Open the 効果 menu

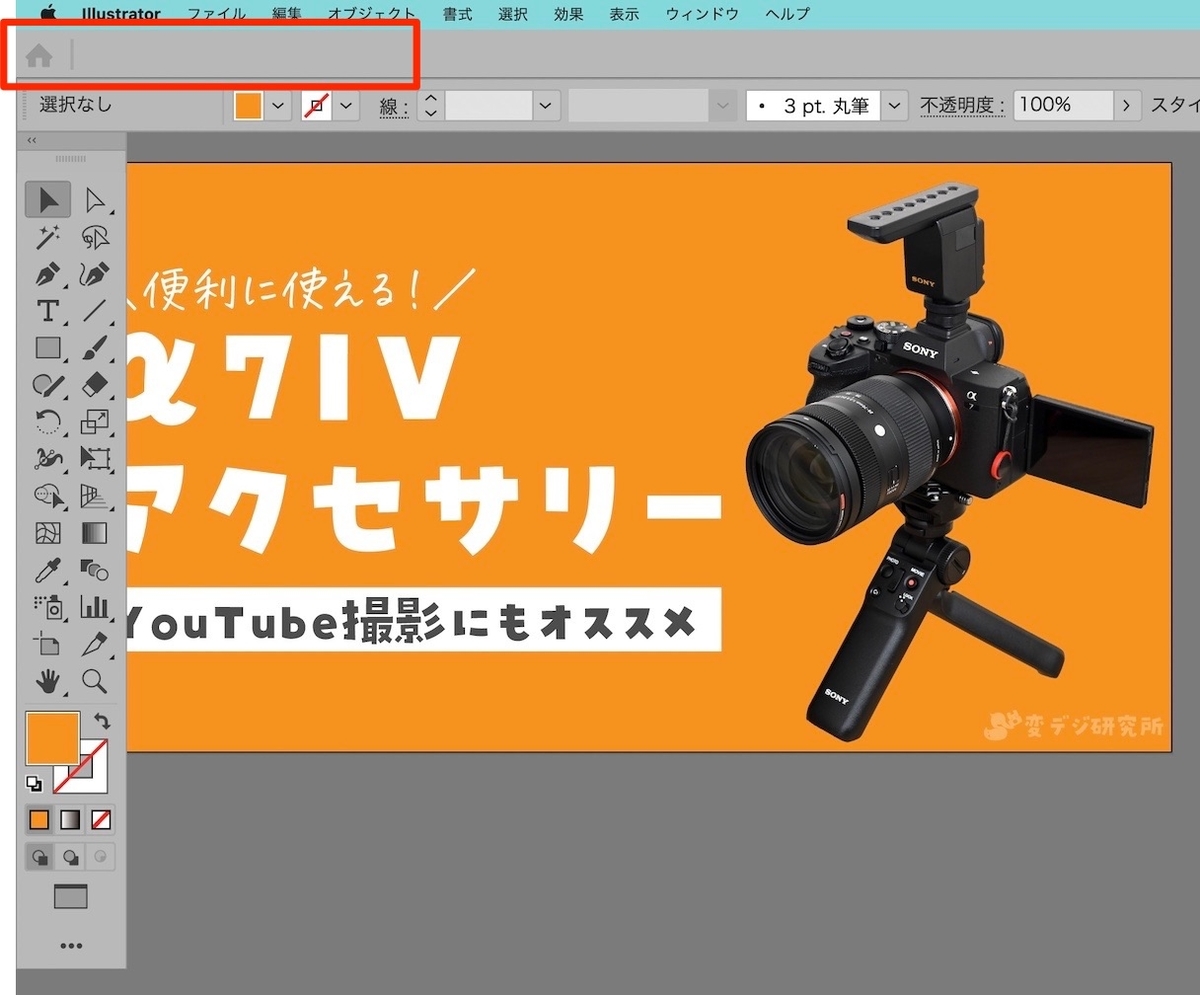[568, 14]
